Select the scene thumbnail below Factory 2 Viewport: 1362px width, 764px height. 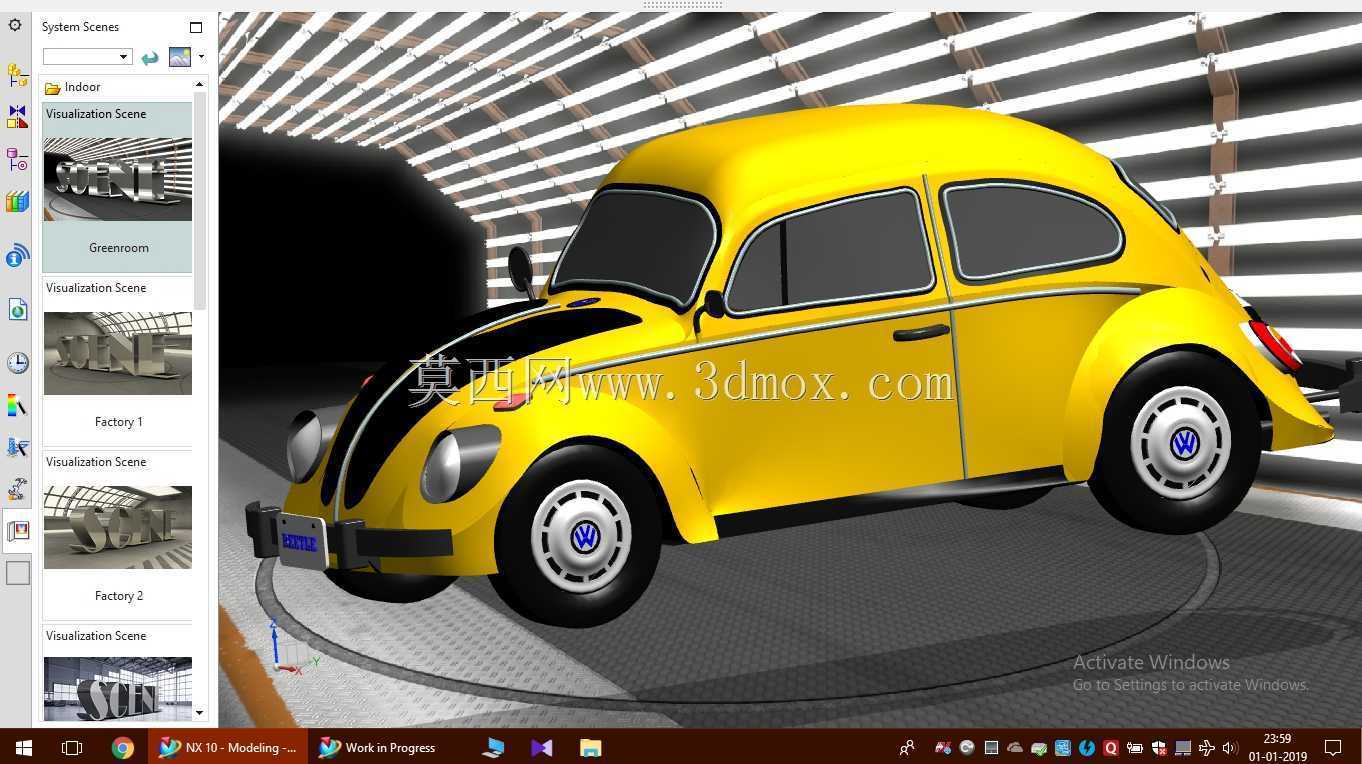click(x=117, y=689)
